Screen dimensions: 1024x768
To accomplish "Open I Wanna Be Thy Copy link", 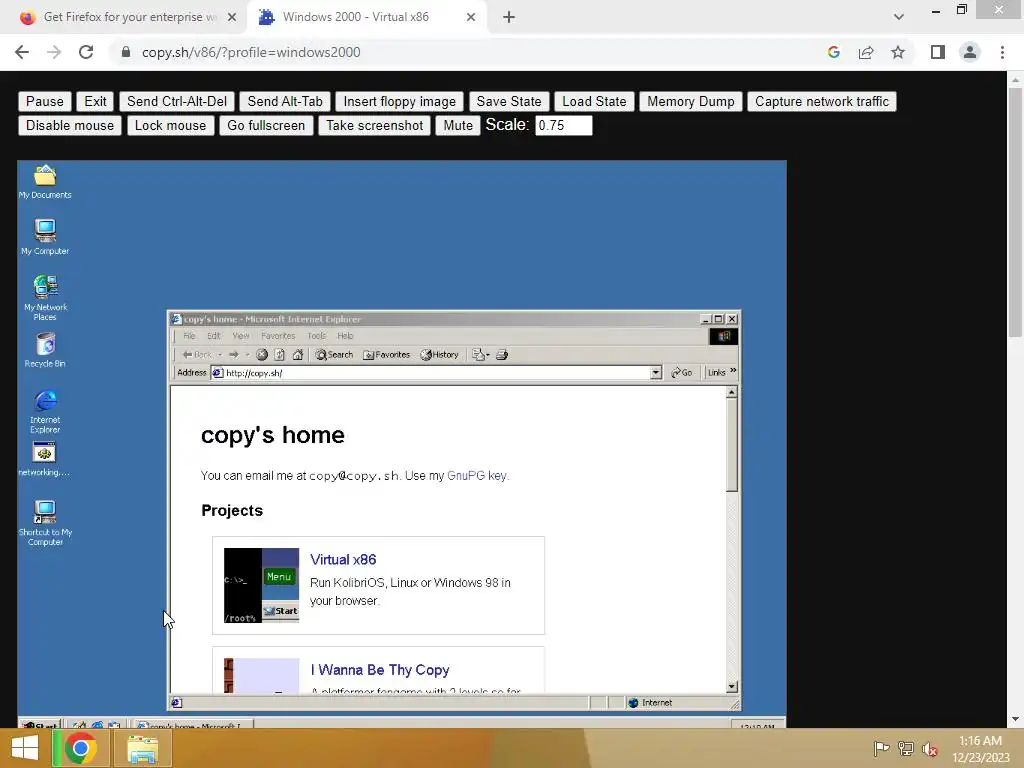I will [x=380, y=670].
